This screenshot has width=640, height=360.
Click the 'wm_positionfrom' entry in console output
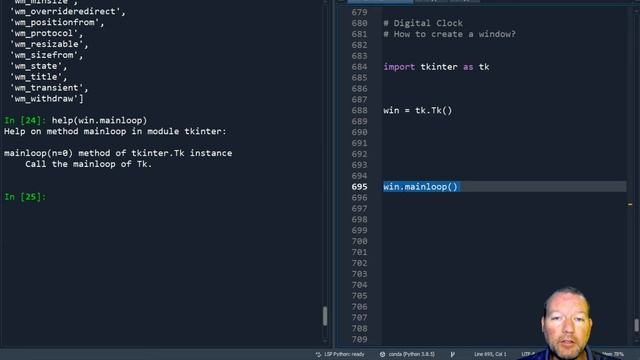click(57, 22)
